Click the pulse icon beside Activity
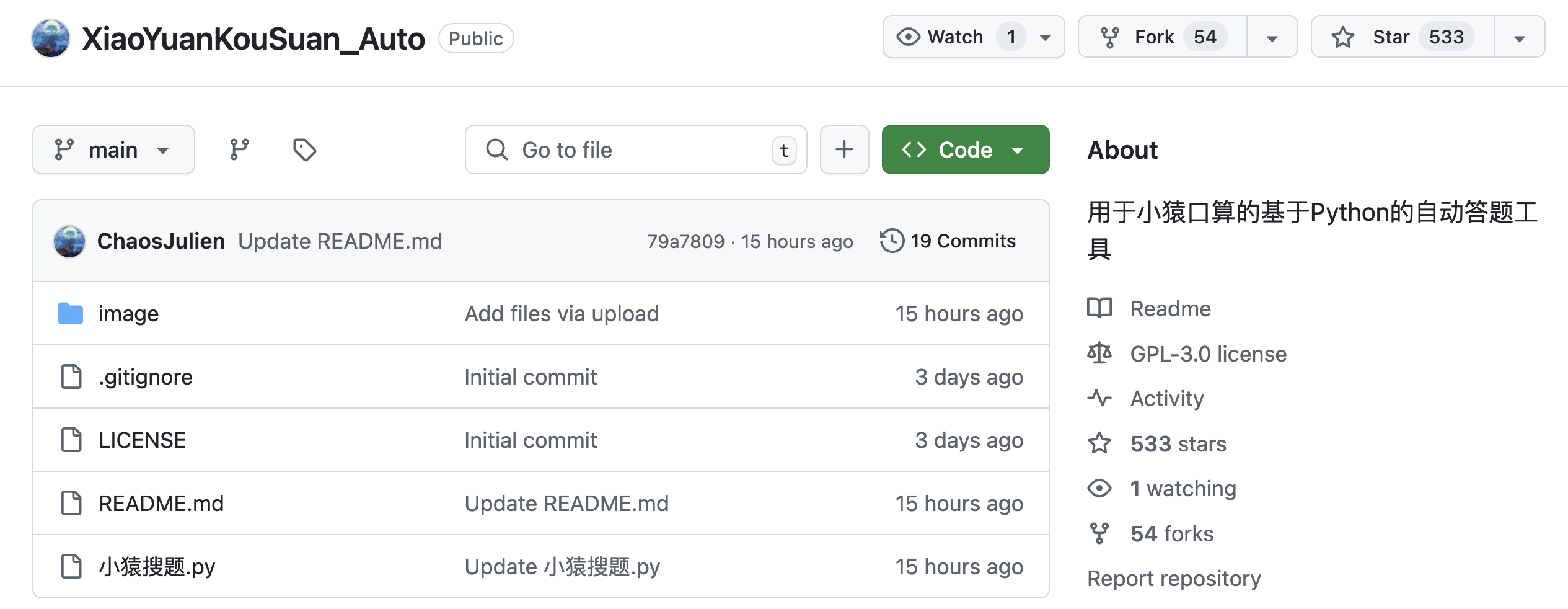 click(x=1099, y=398)
